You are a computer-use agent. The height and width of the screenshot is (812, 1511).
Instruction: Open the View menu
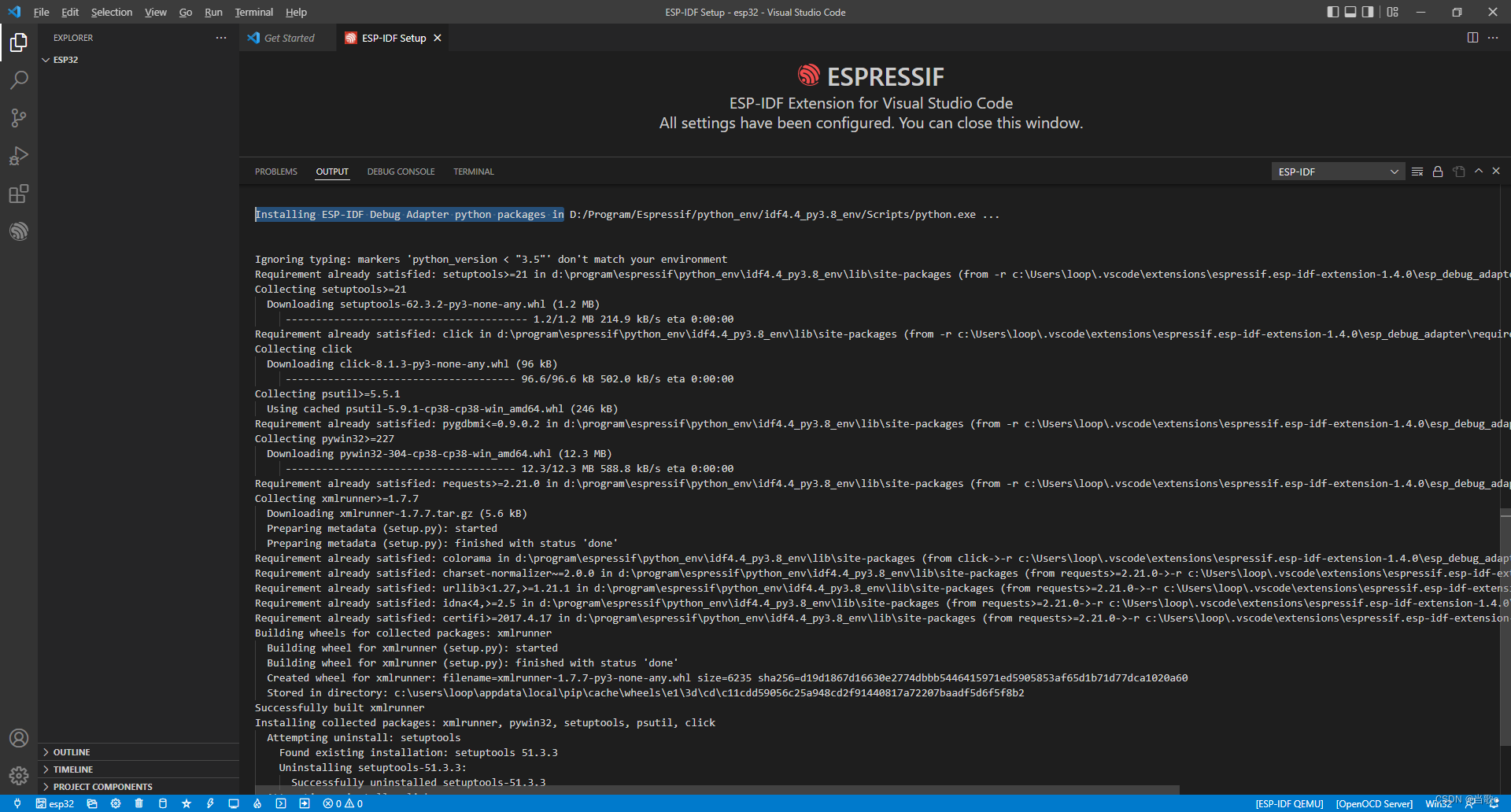click(x=156, y=12)
